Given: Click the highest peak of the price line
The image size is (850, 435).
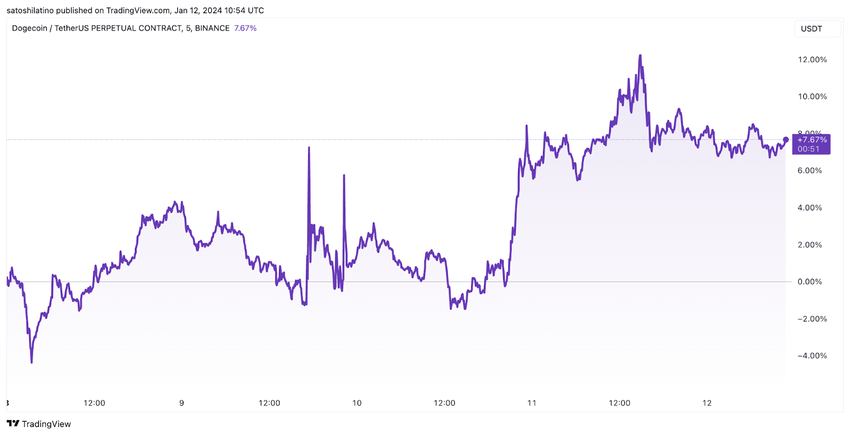Looking at the screenshot, I should point(640,56).
